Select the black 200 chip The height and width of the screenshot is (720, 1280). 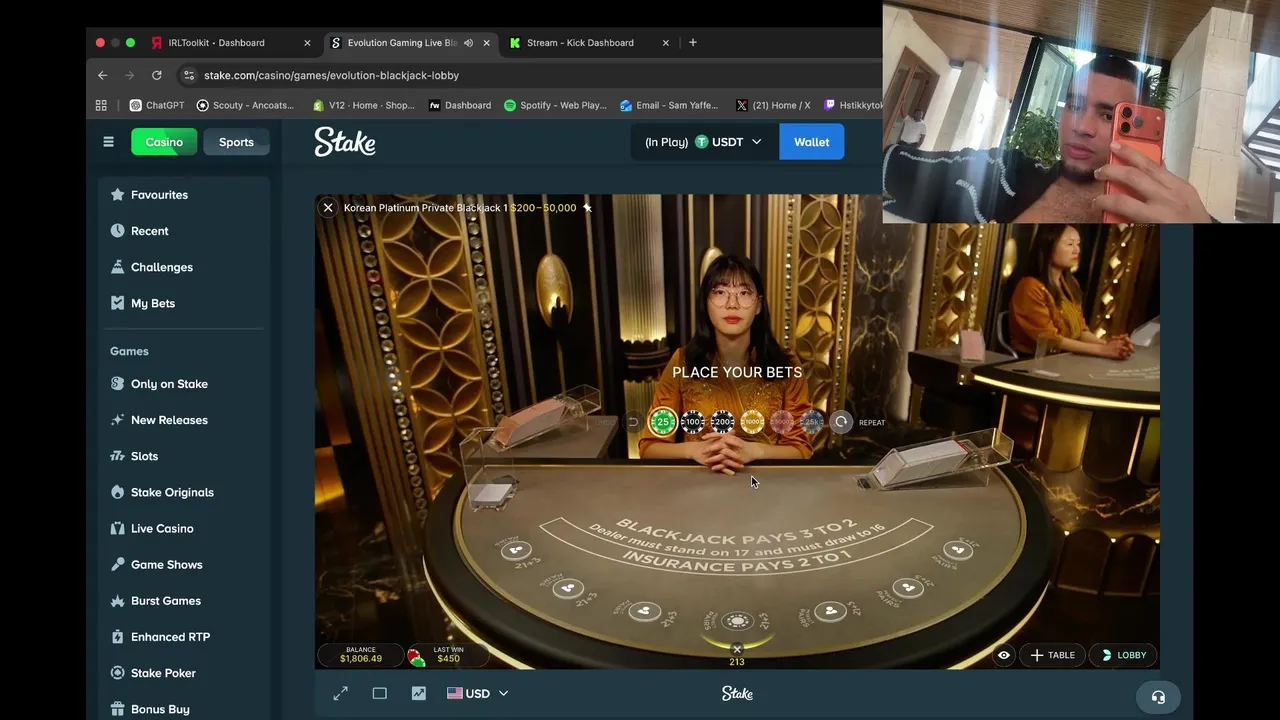pos(722,422)
